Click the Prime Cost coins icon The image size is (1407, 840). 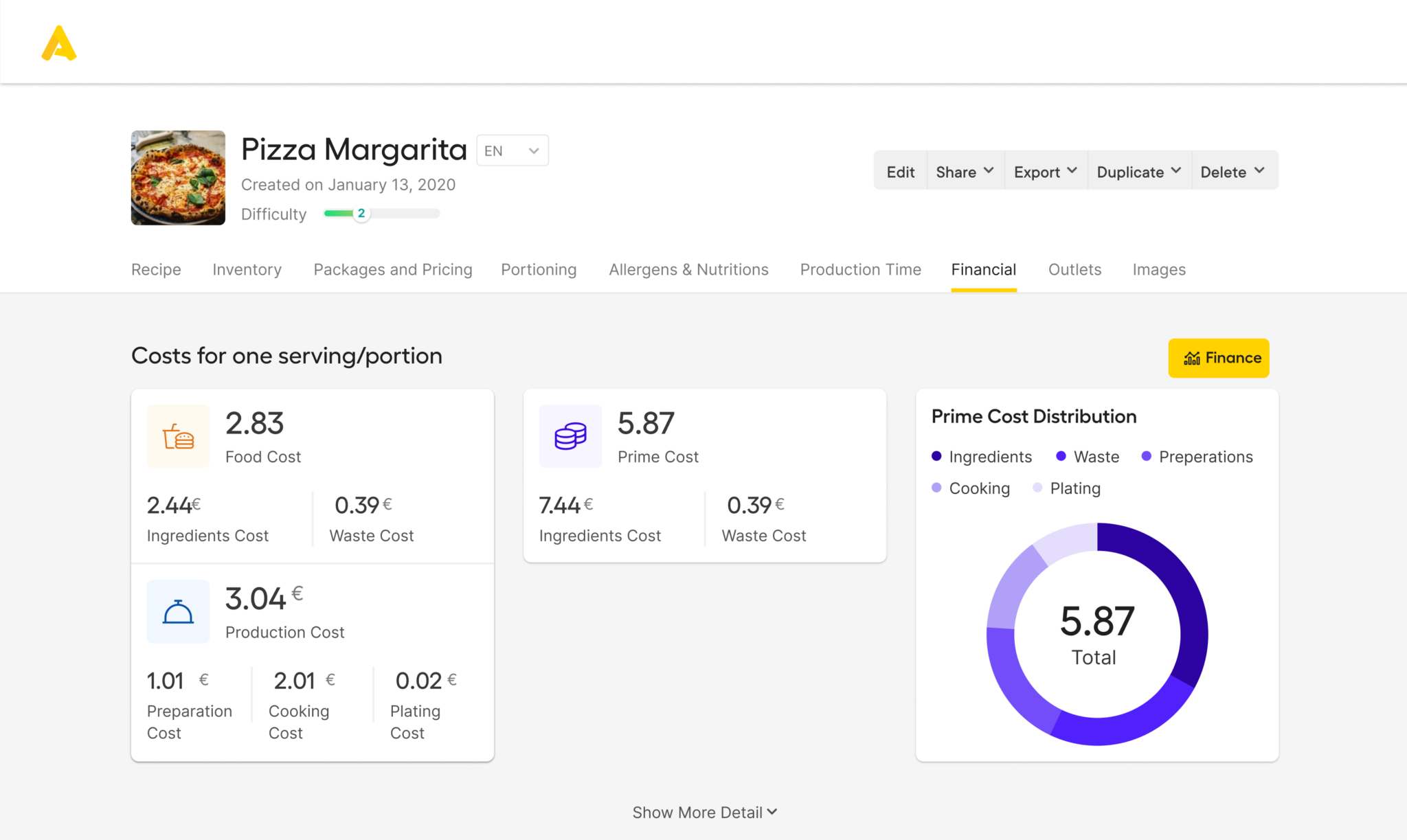pos(570,436)
